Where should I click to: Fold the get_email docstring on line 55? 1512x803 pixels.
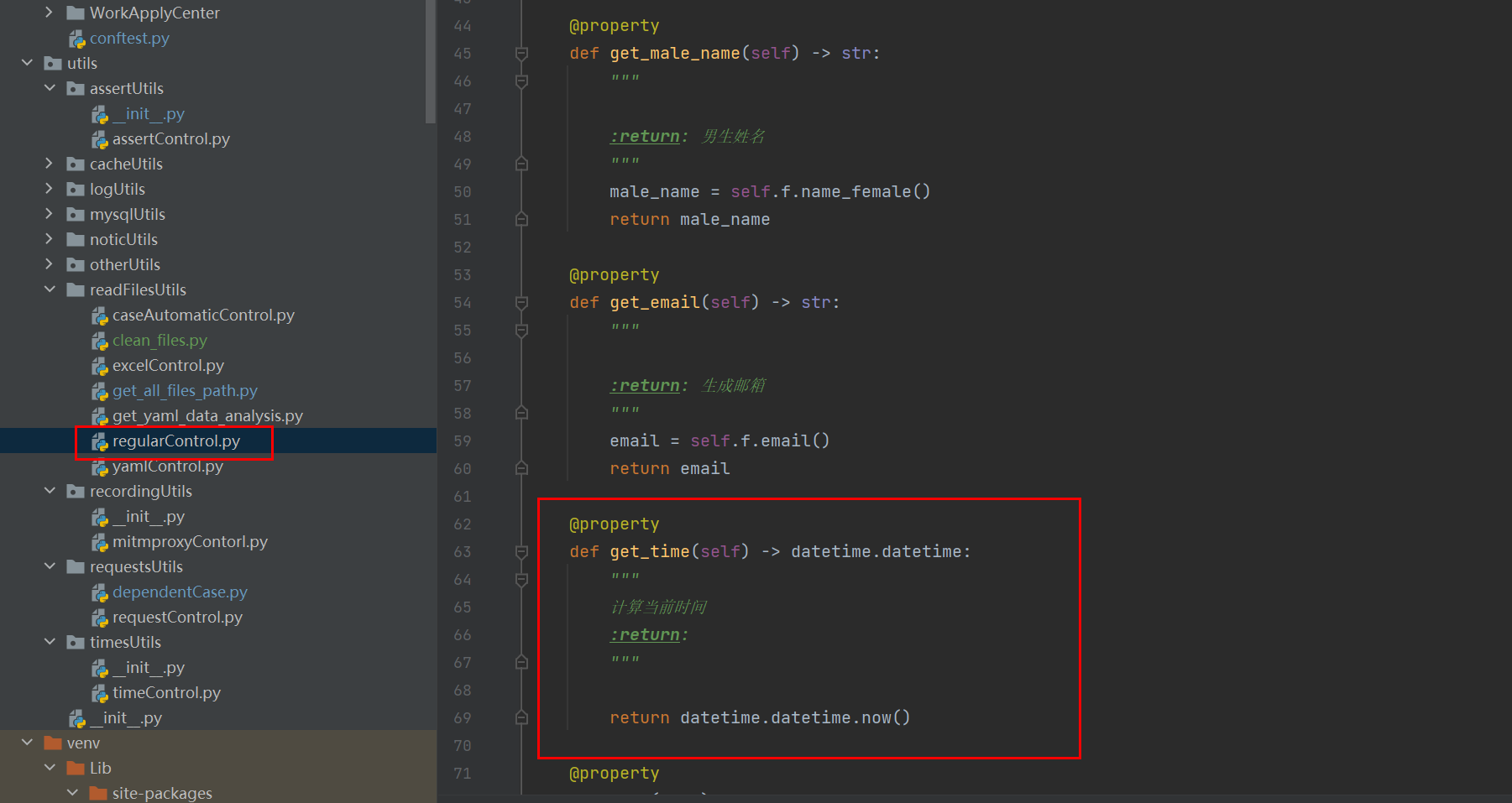521,331
